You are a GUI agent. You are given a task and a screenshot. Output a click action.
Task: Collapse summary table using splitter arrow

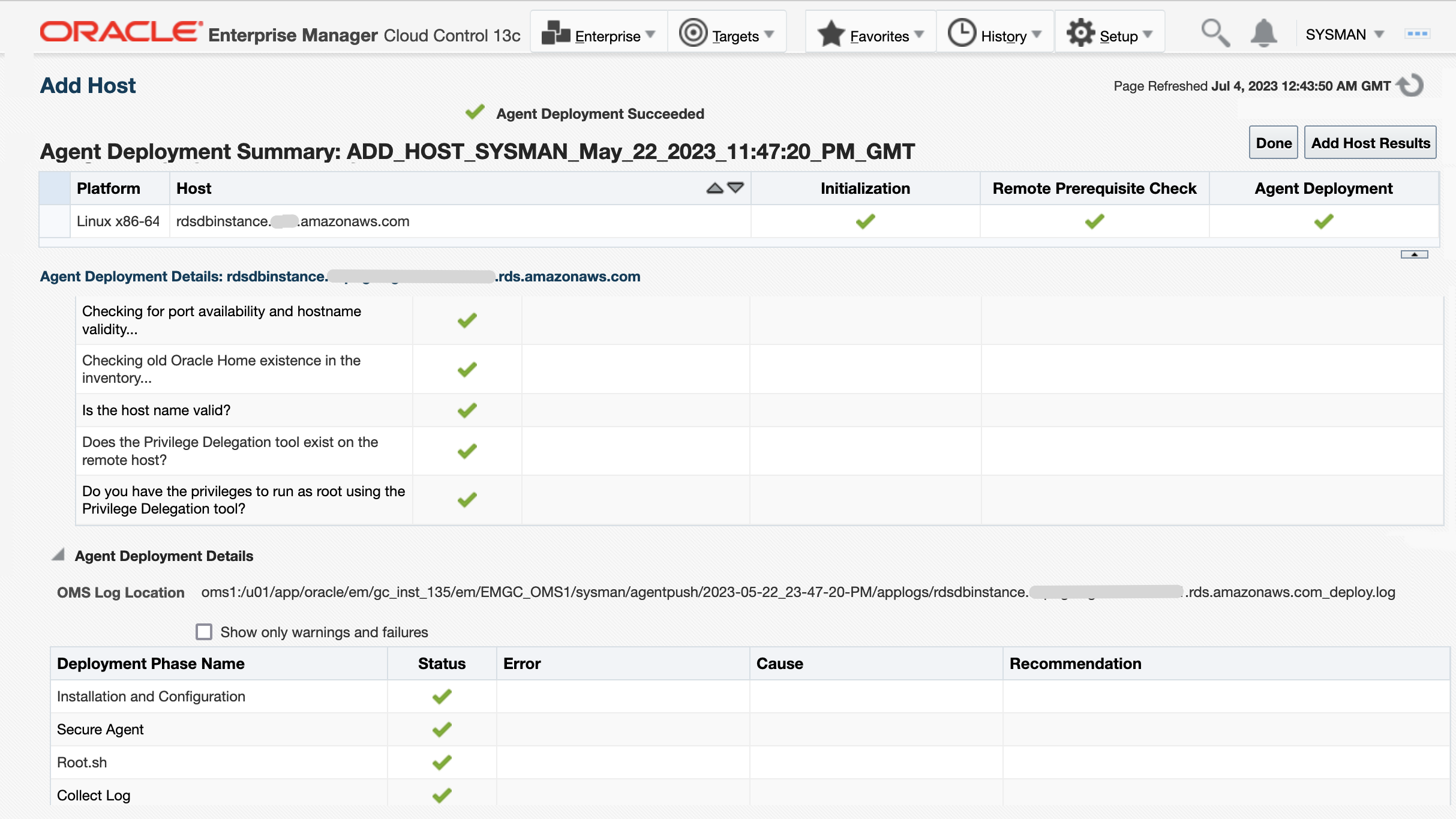point(1414,254)
